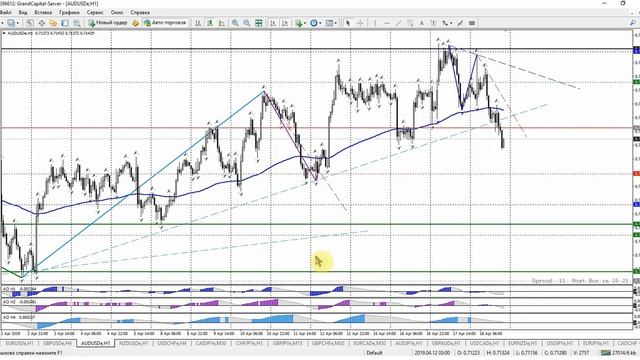640x360 pixels.
Task: Open the Market Watch panel icon
Action: click(x=30, y=23)
